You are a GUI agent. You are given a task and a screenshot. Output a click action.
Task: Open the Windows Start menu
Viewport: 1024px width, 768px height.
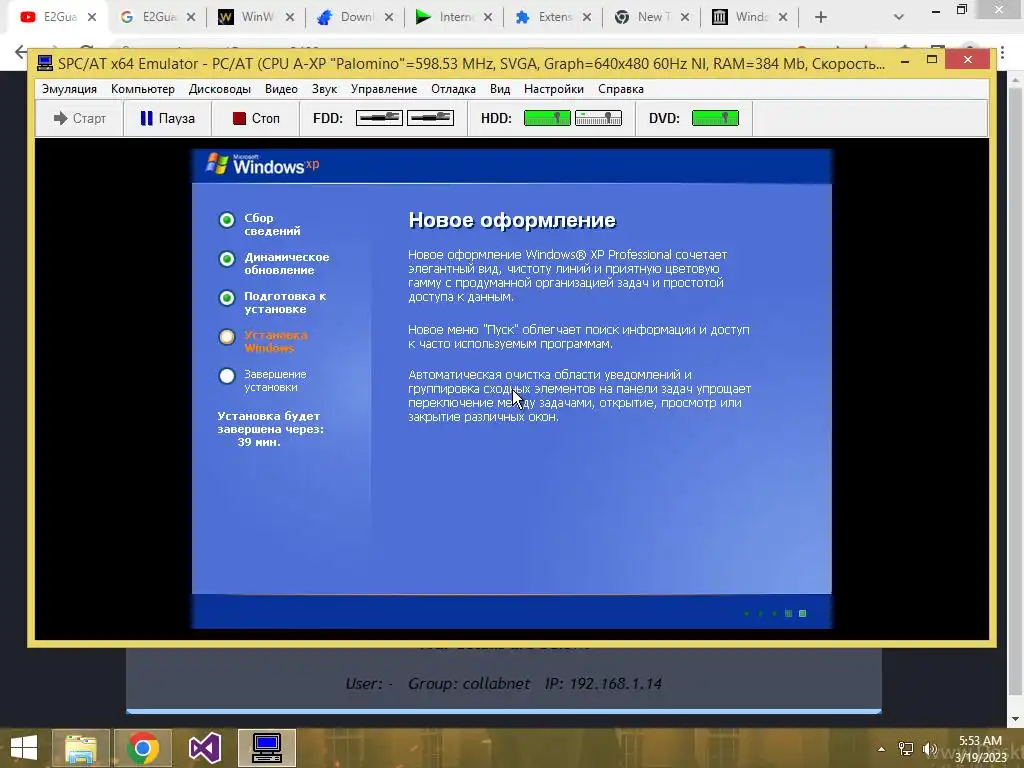pyautogui.click(x=24, y=748)
